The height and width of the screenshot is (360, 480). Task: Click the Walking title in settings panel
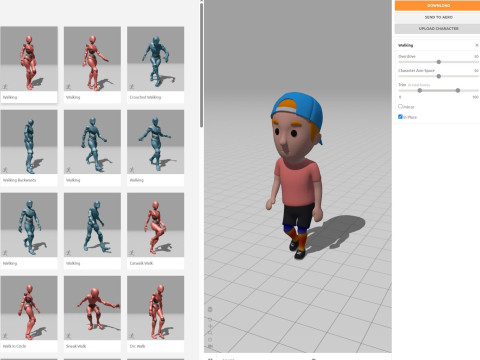click(x=406, y=45)
